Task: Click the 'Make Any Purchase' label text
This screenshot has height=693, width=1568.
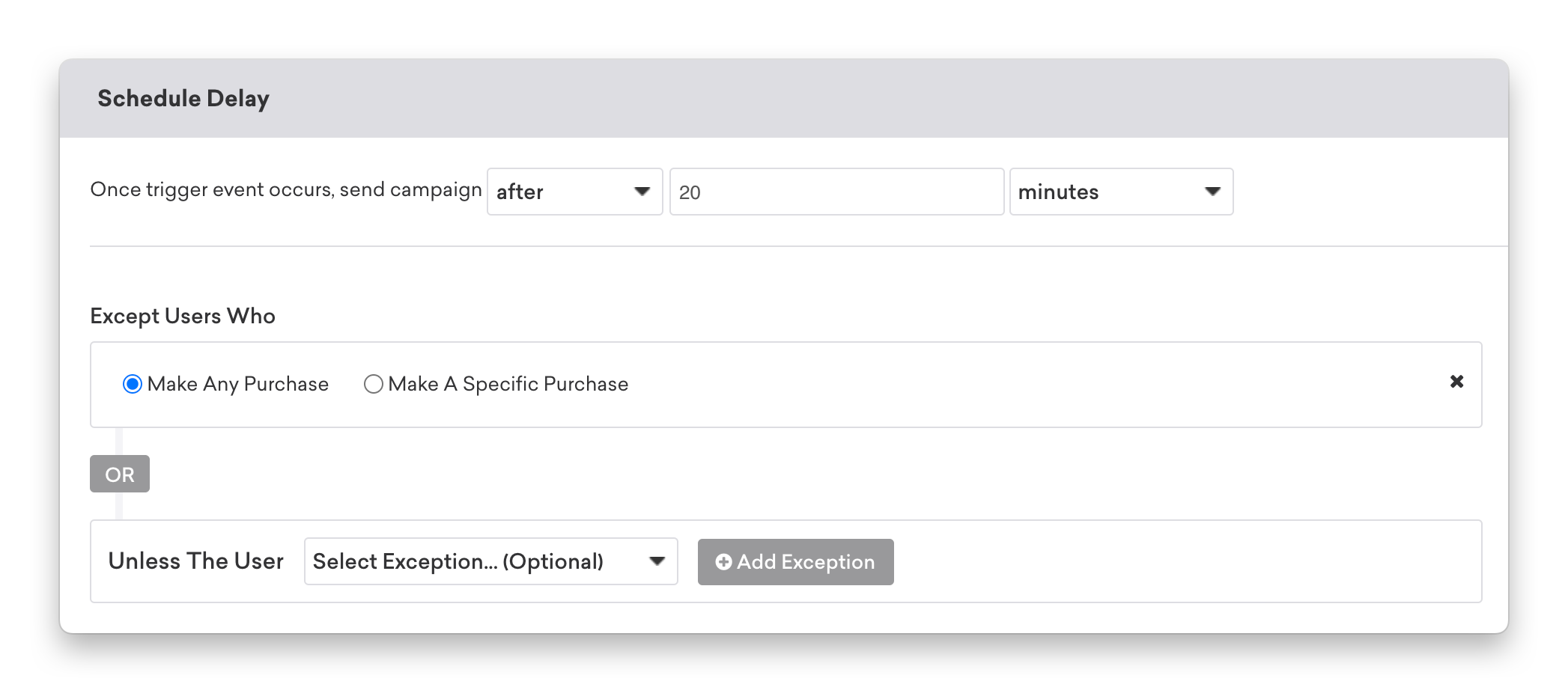Action: (238, 384)
